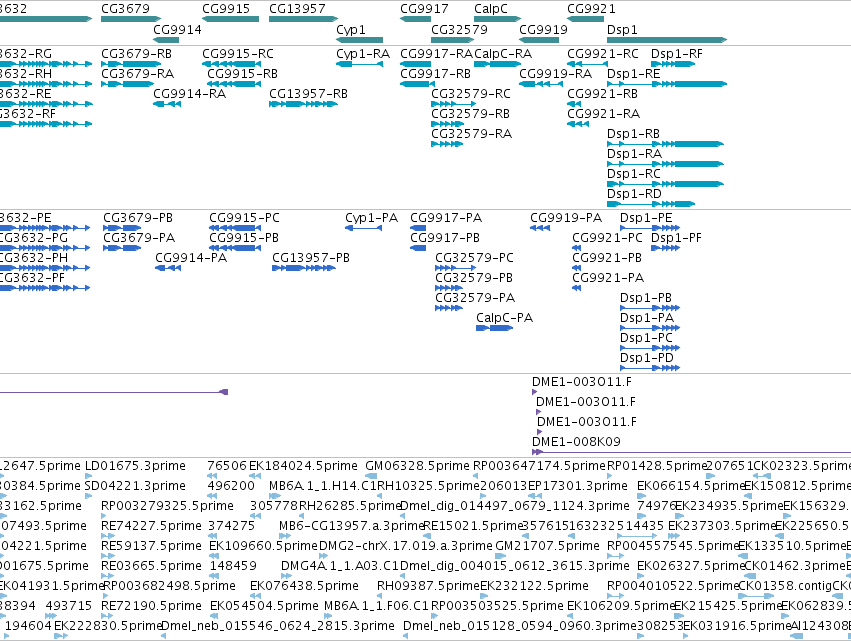Select transcript Dsp1-RD

point(651,204)
